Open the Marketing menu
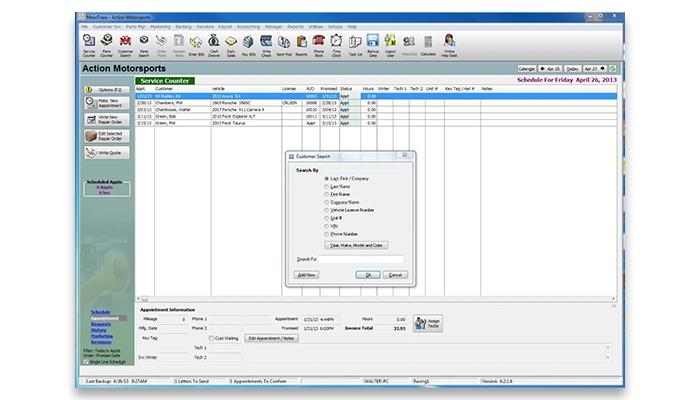Screen dimensions: 700x400 click(160, 27)
